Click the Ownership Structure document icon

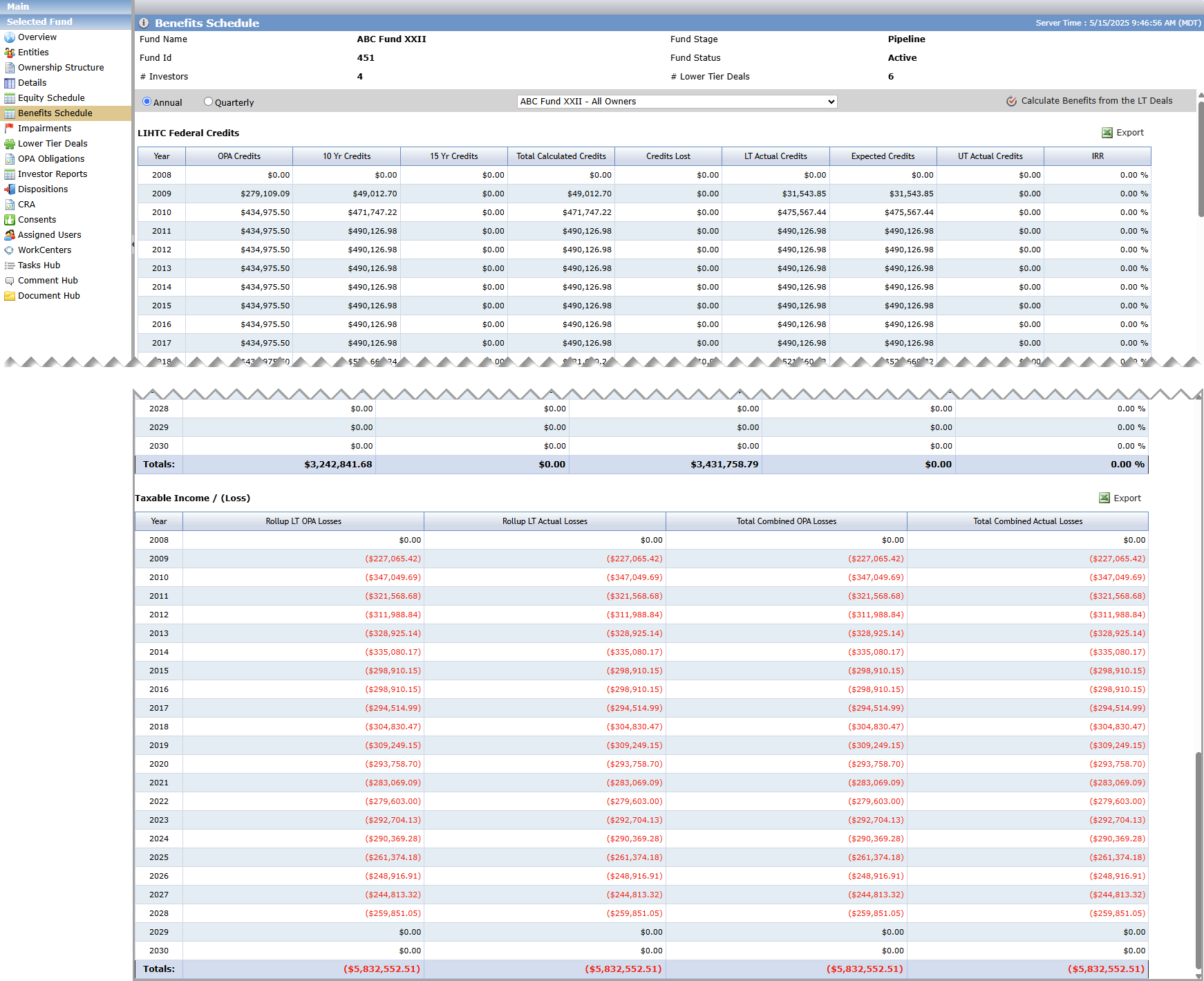point(10,68)
